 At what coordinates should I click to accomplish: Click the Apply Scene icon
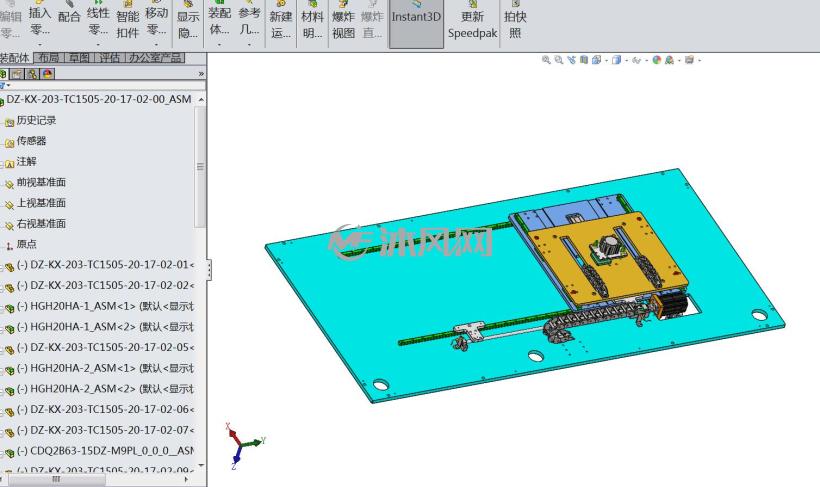click(669, 60)
